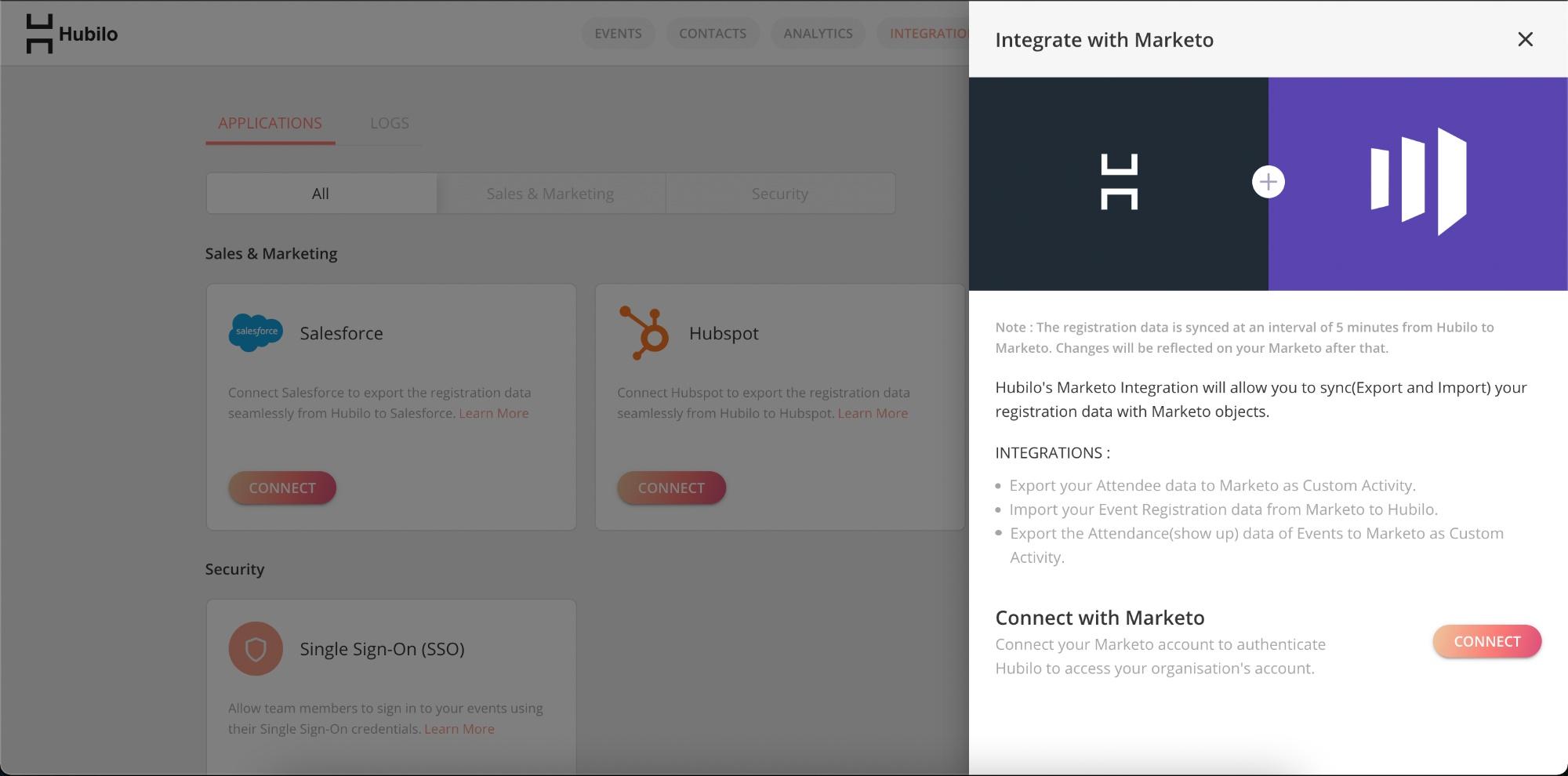Connect the Hubspot integration
1568x776 pixels.
click(x=671, y=488)
